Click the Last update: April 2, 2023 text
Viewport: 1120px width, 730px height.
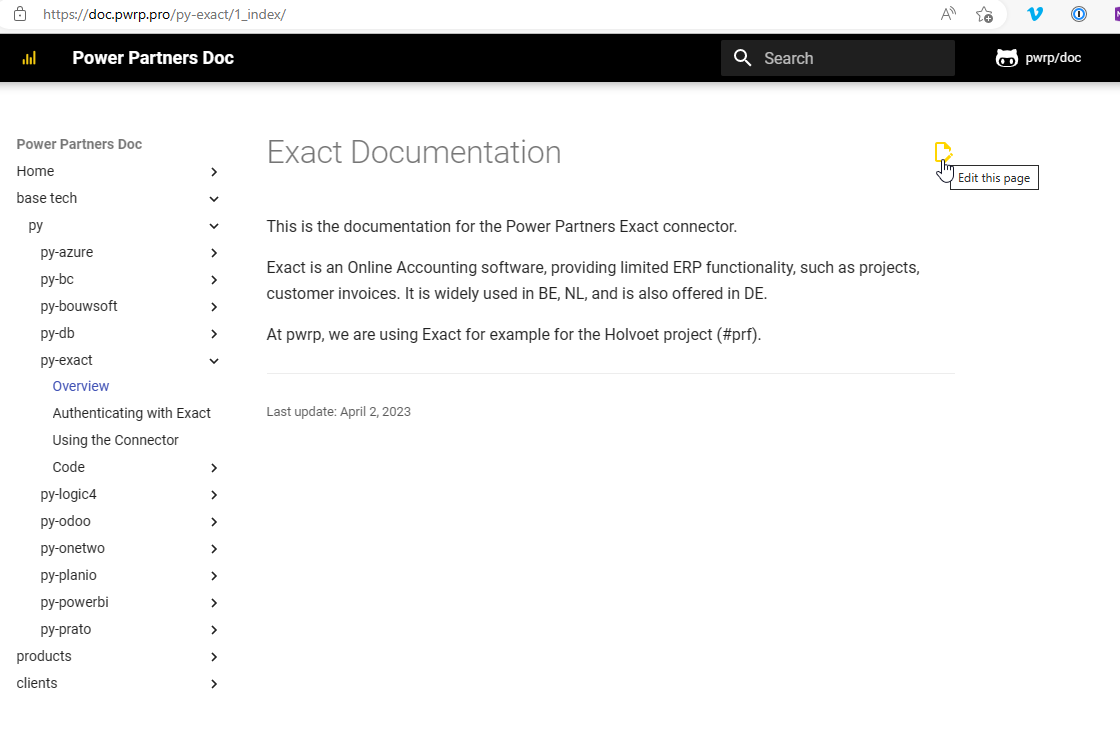click(339, 412)
